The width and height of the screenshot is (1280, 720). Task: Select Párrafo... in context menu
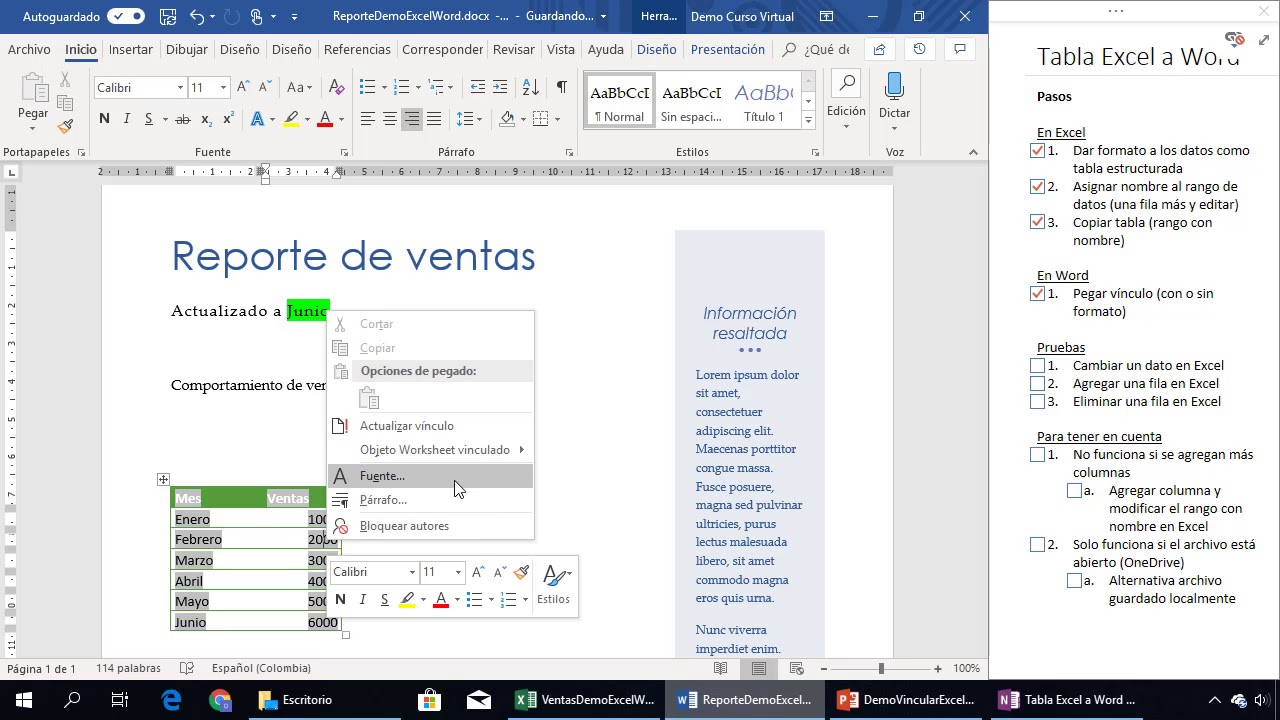click(x=432, y=500)
